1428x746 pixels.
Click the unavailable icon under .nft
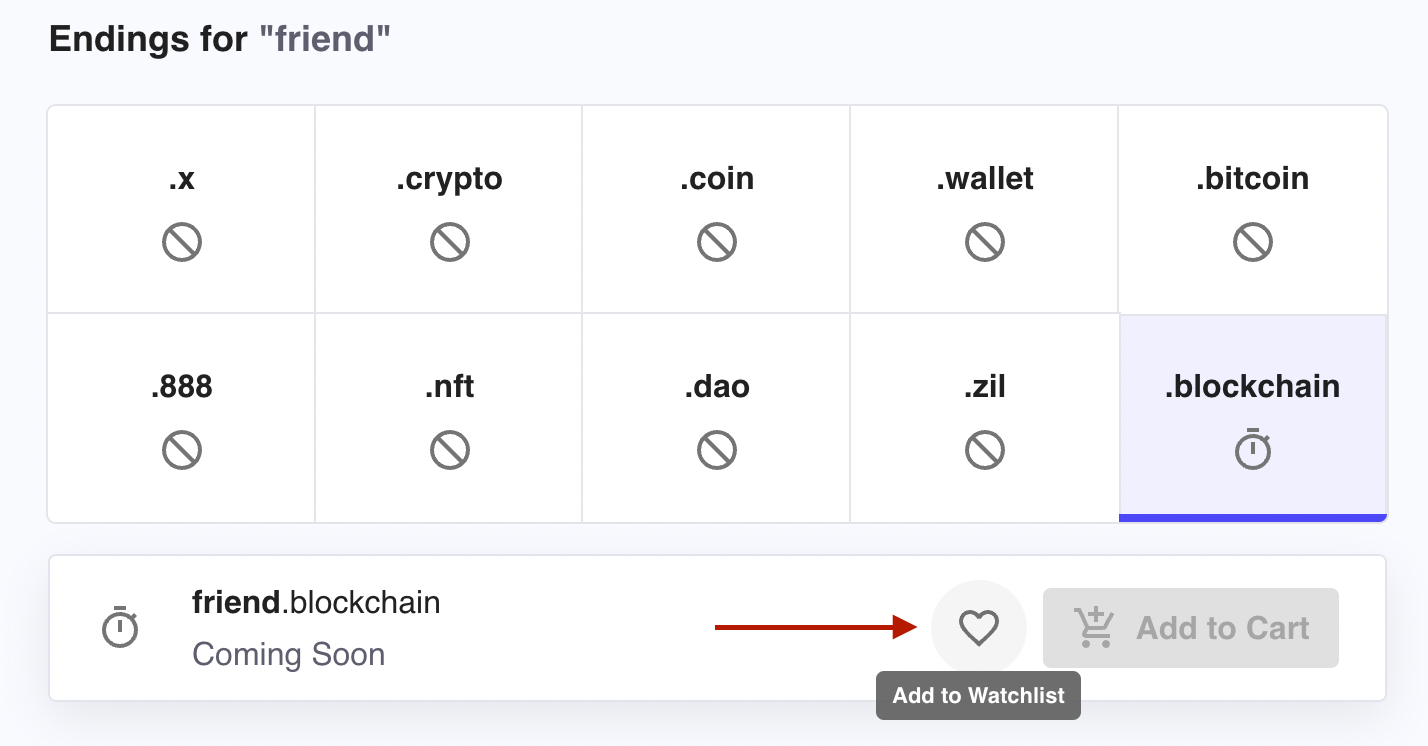(x=448, y=449)
